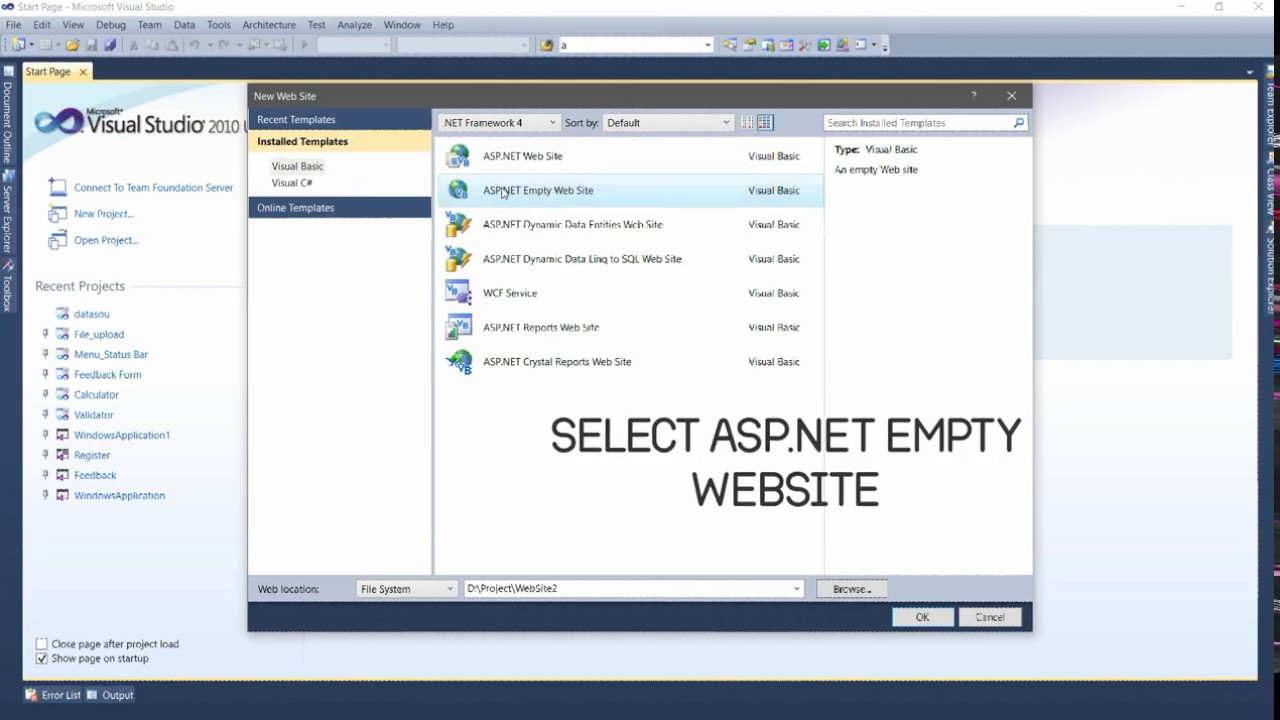
Task: Select the ASP.NET Web Site template icon
Action: 458,156
